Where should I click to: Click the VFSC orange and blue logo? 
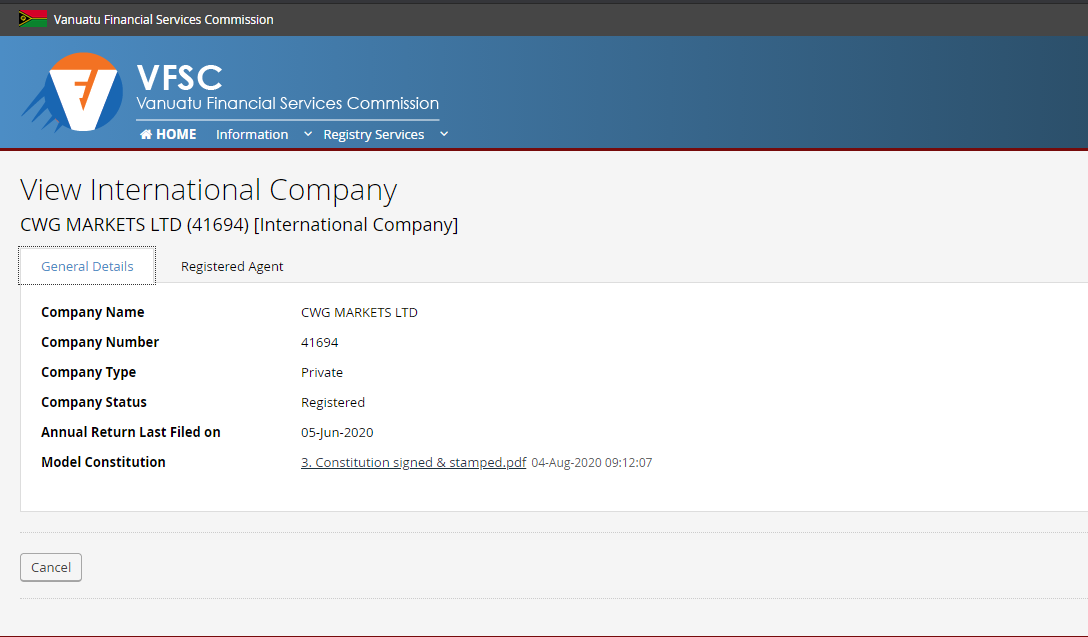point(72,92)
